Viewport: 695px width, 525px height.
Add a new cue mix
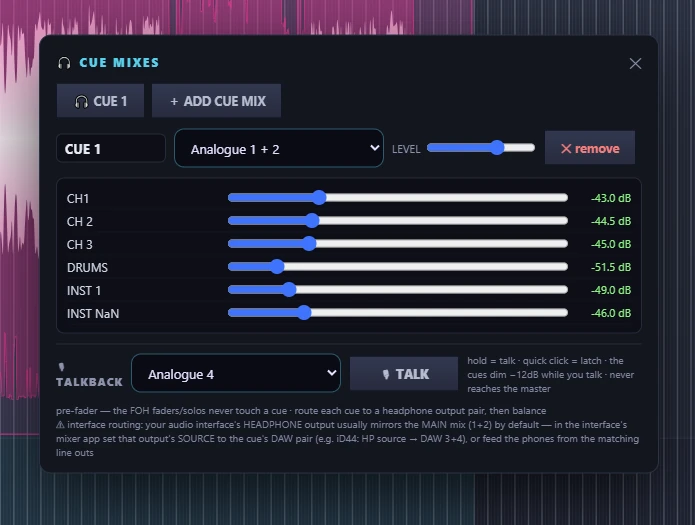pos(216,101)
